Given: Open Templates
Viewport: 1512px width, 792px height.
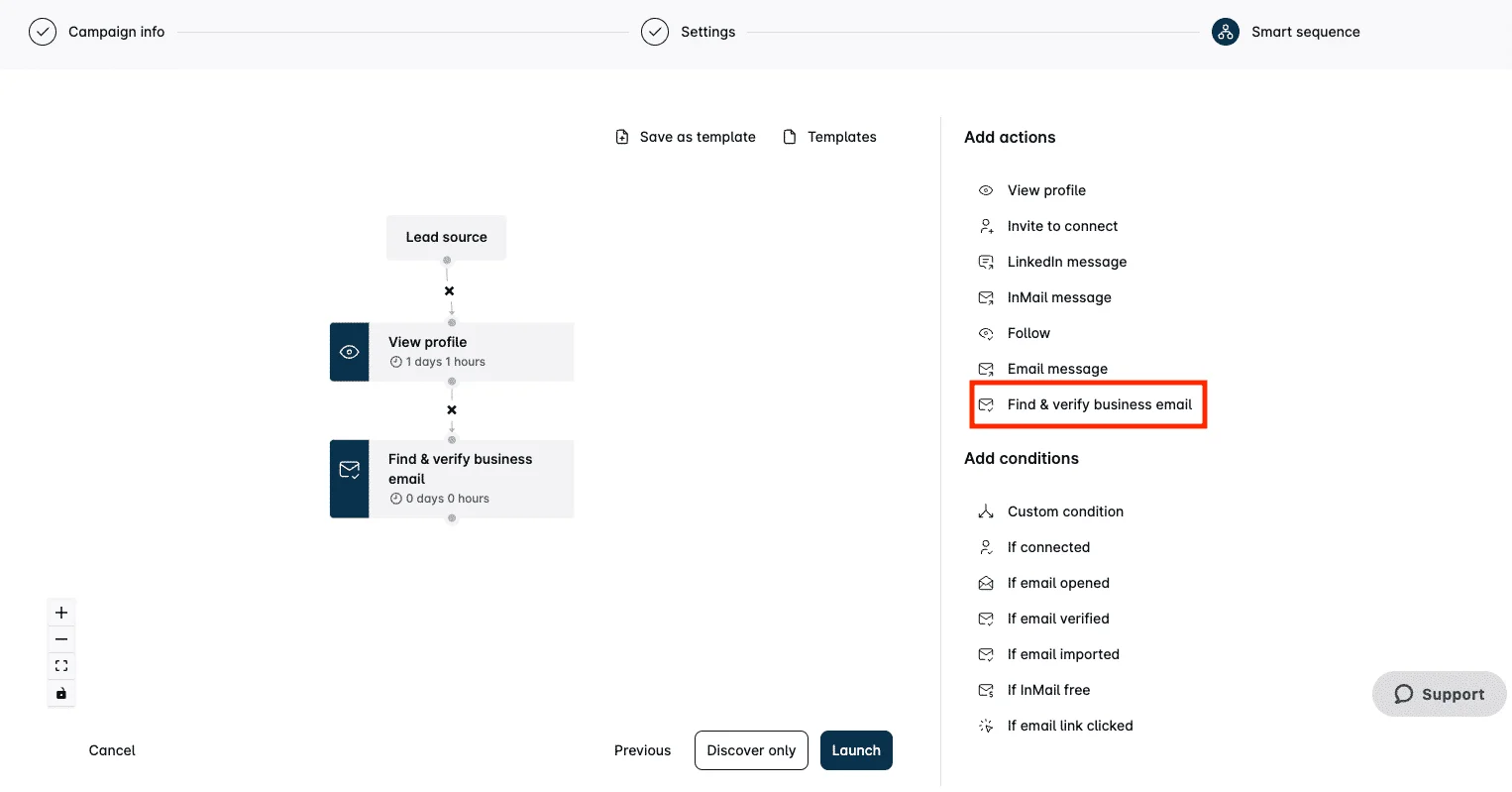Looking at the screenshot, I should coord(829,137).
